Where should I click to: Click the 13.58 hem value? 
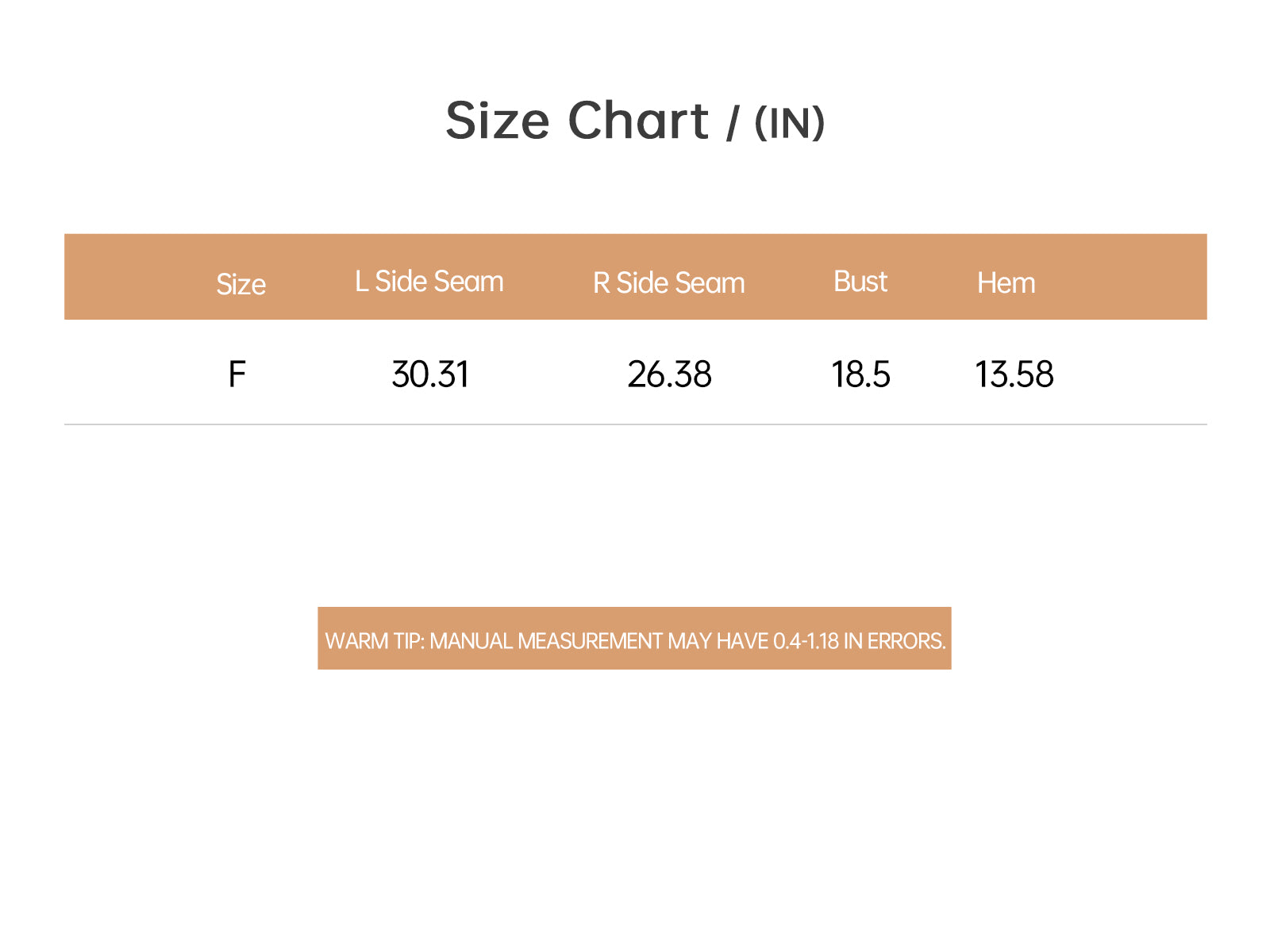tap(1014, 374)
